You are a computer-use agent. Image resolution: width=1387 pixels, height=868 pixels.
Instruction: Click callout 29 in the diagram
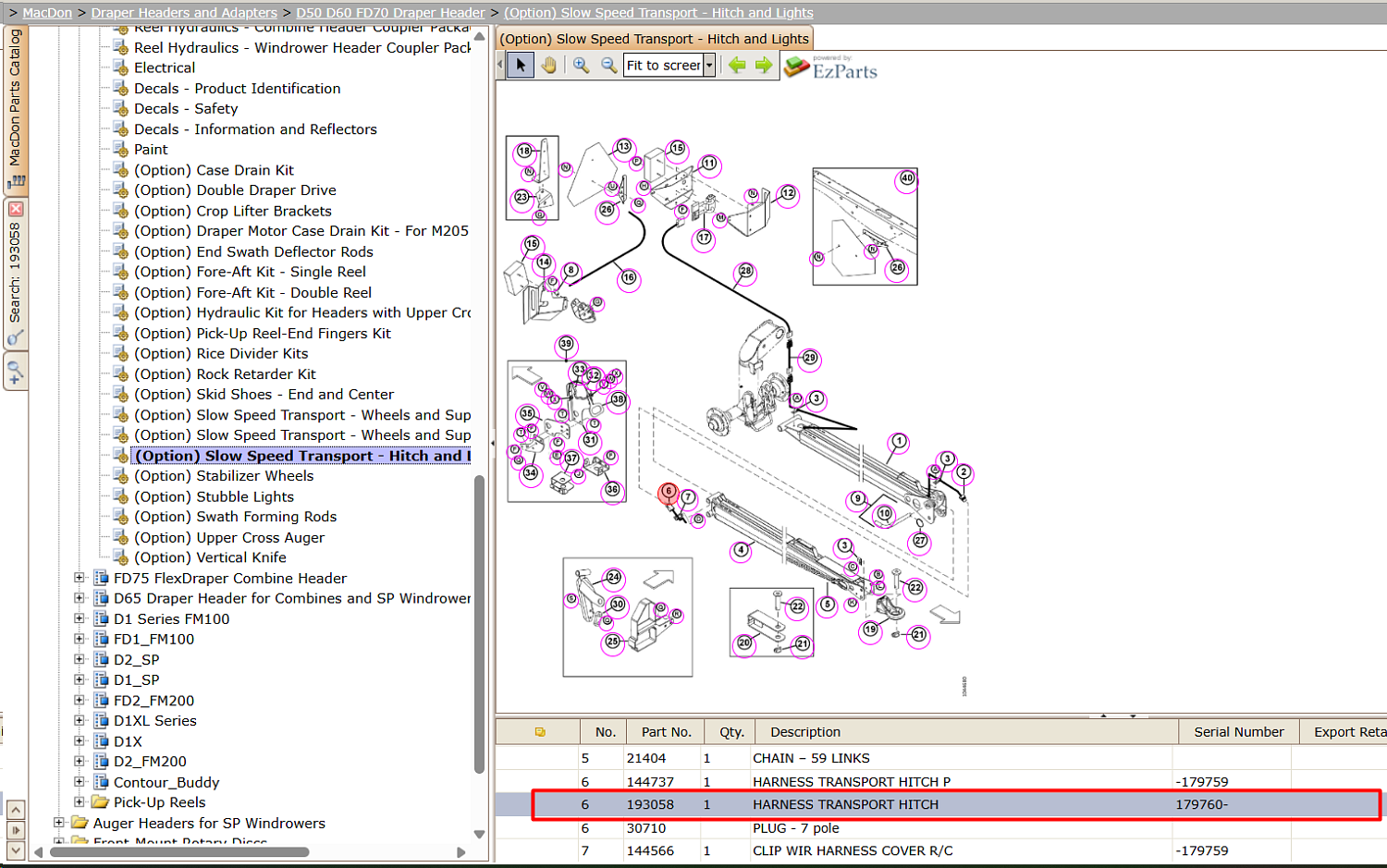(x=810, y=358)
